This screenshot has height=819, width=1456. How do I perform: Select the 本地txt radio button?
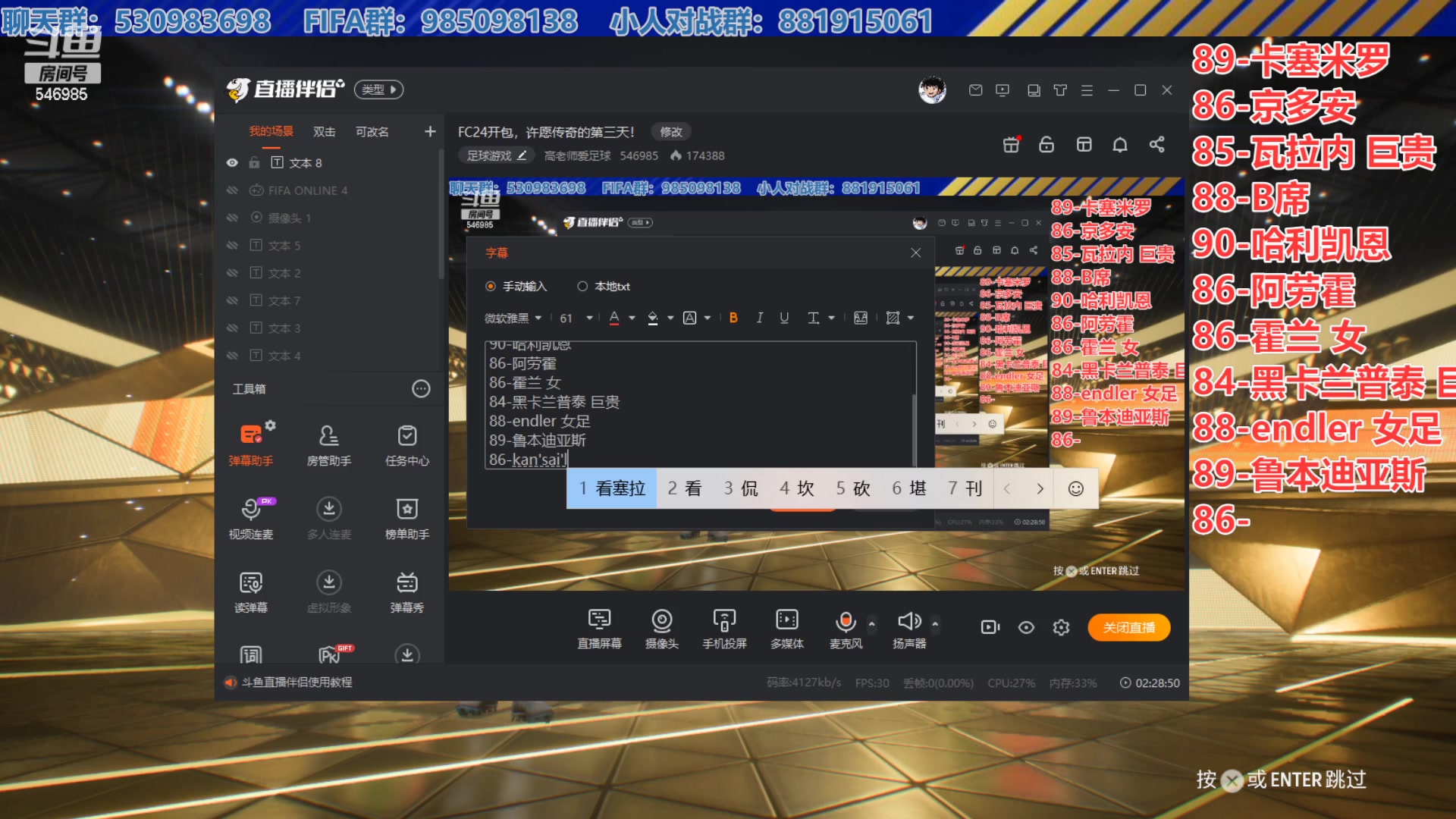[582, 286]
